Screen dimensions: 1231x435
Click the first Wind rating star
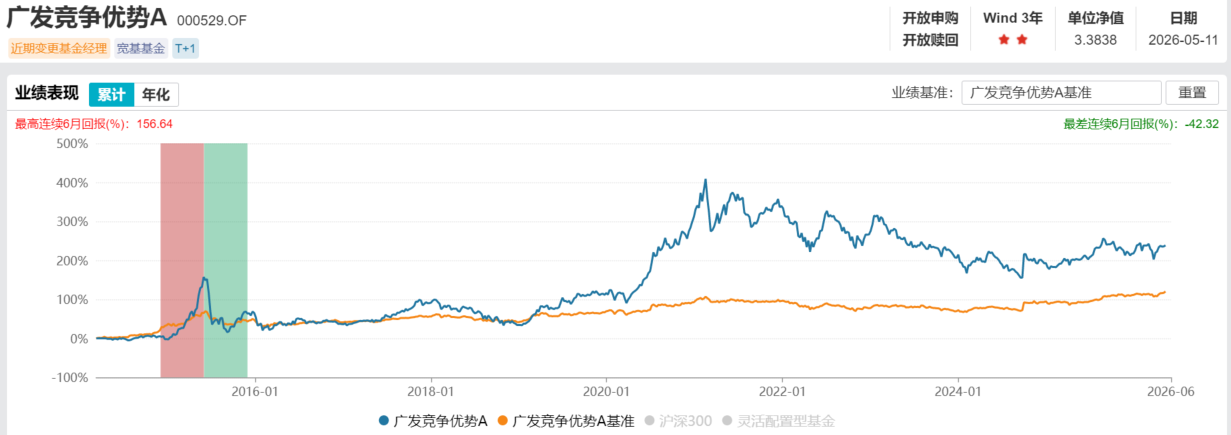tap(1003, 40)
